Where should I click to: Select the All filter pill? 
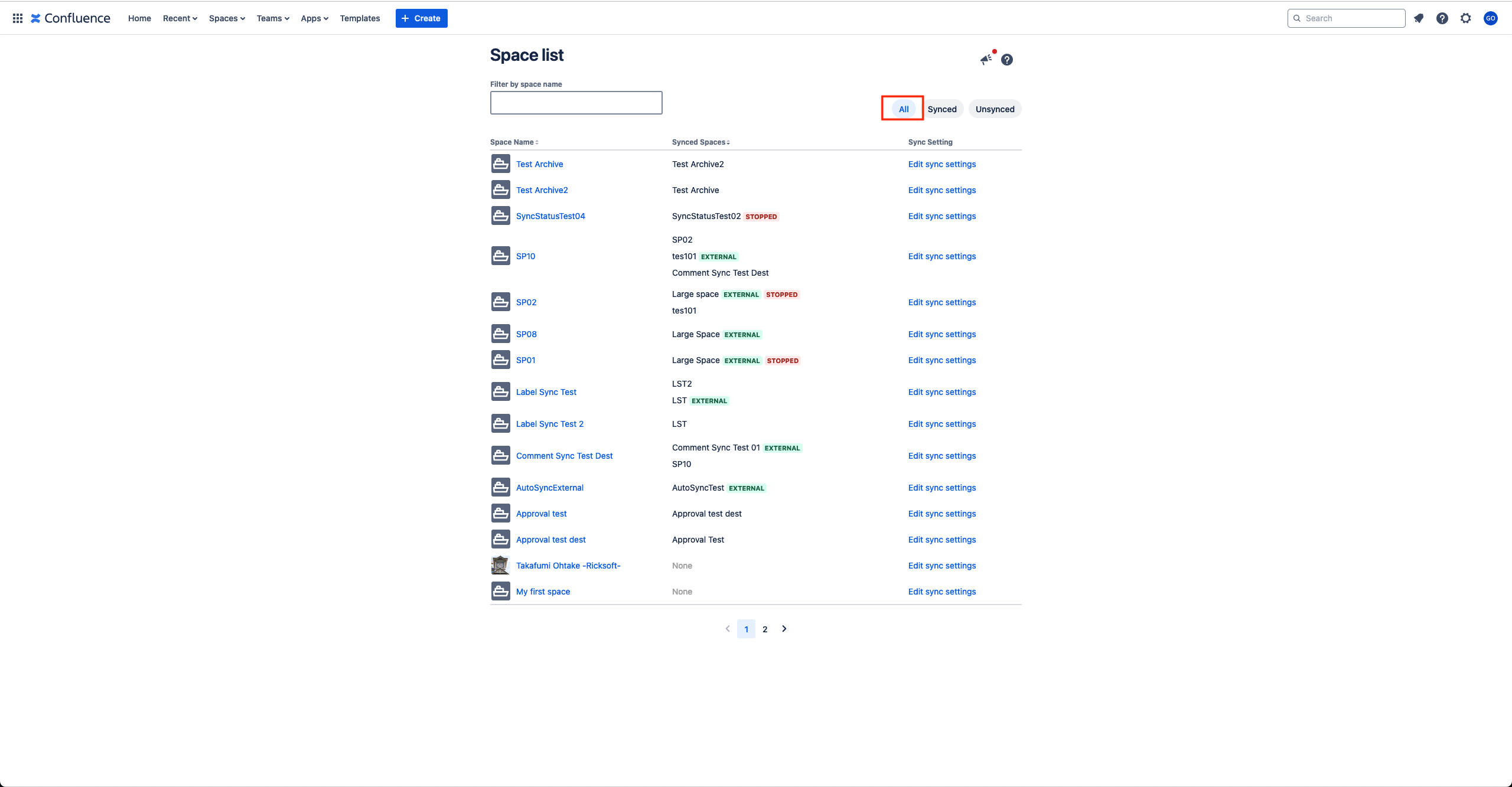pos(904,109)
